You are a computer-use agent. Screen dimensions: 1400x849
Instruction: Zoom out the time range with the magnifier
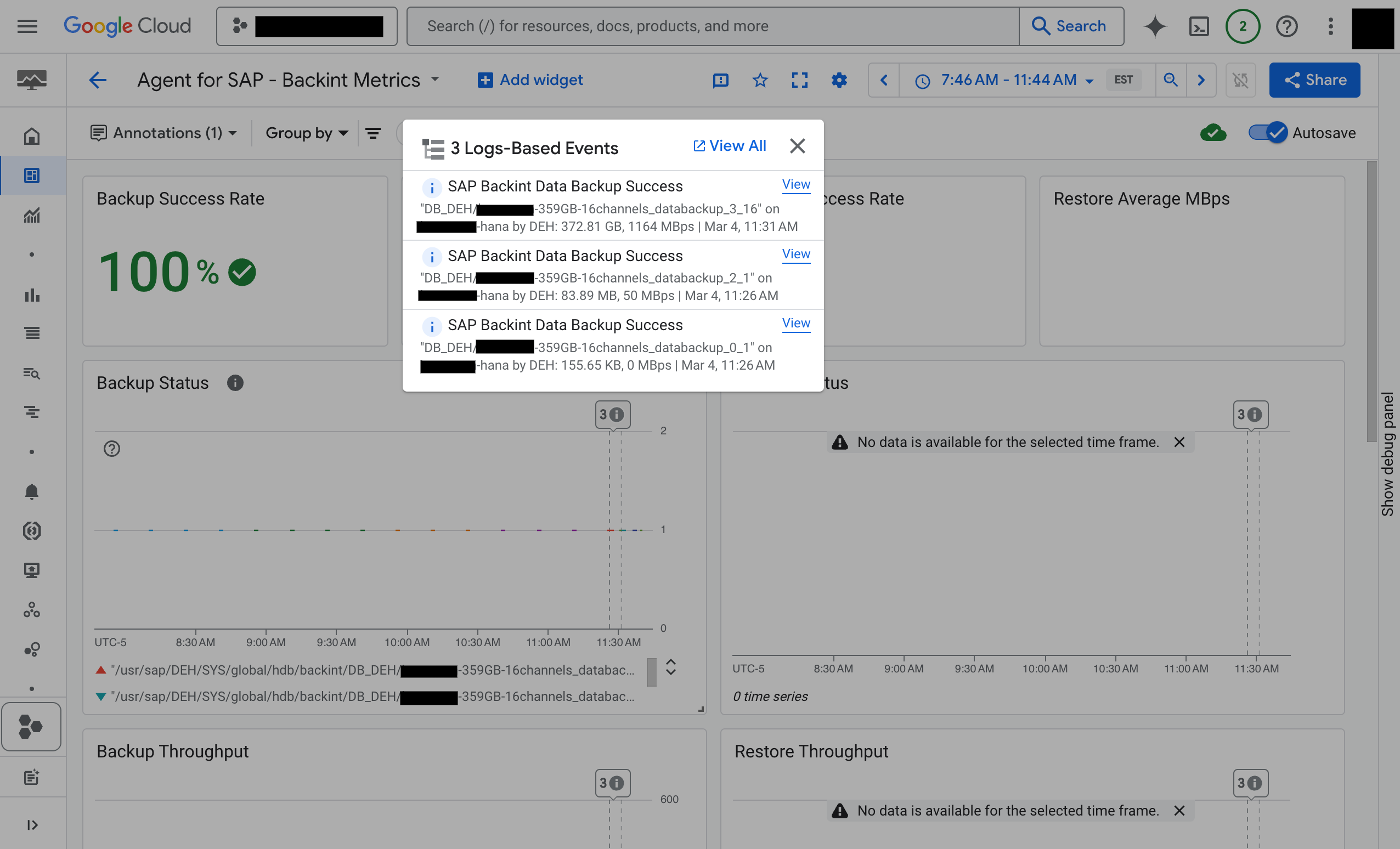(x=1171, y=80)
